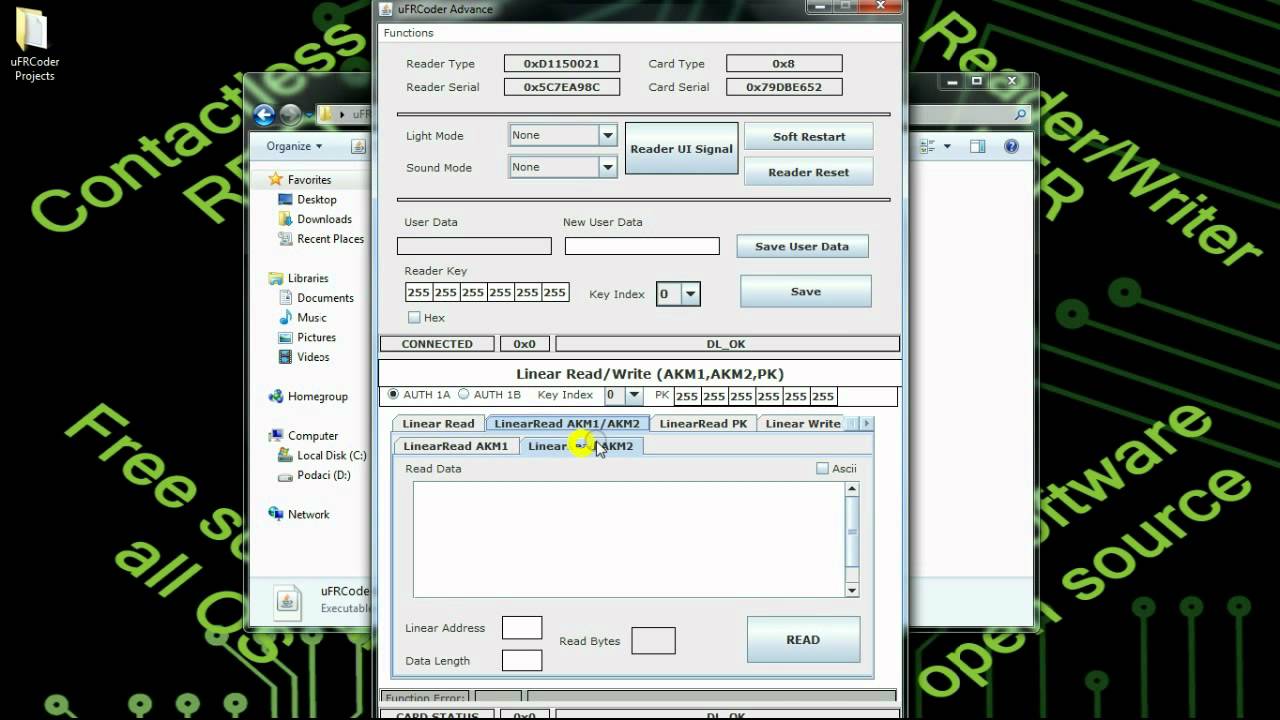Open the Documents library
This screenshot has height=720, width=1280.
click(x=325, y=298)
